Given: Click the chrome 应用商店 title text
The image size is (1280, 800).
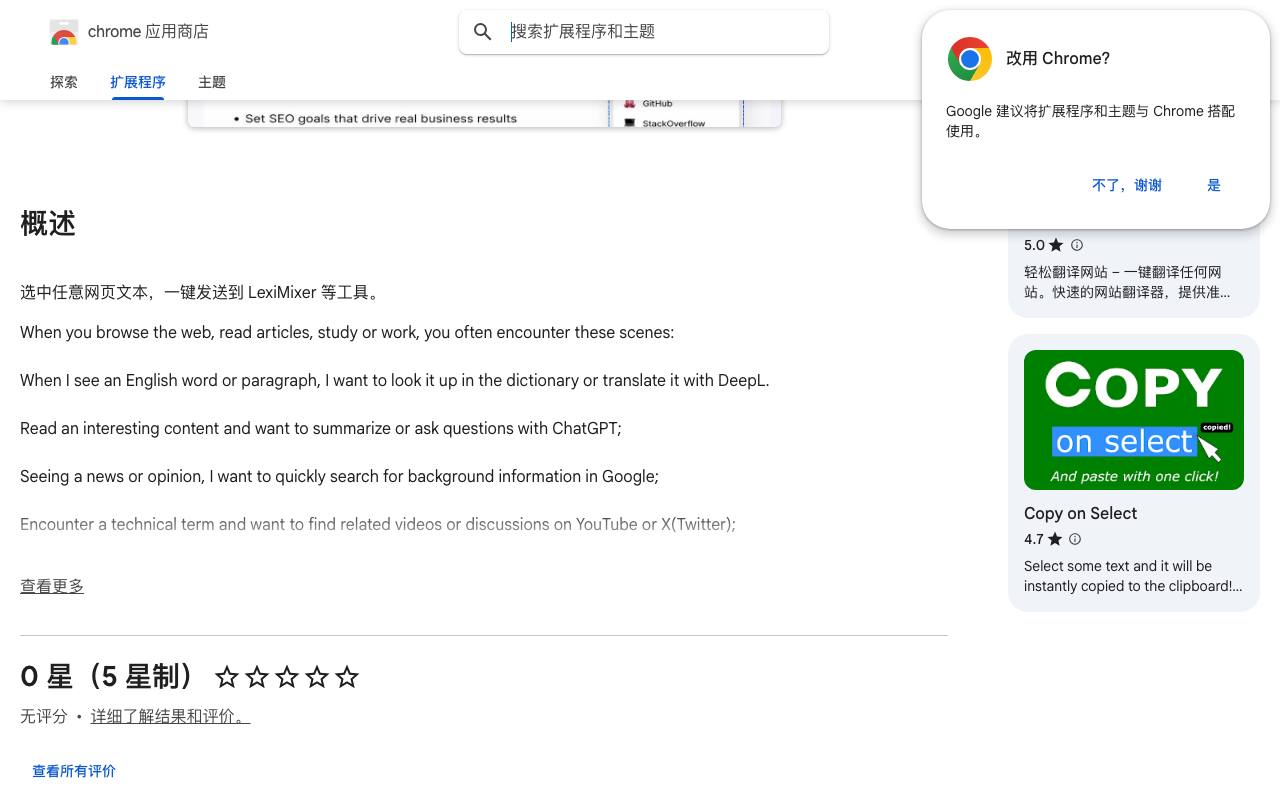Looking at the screenshot, I should tap(148, 32).
